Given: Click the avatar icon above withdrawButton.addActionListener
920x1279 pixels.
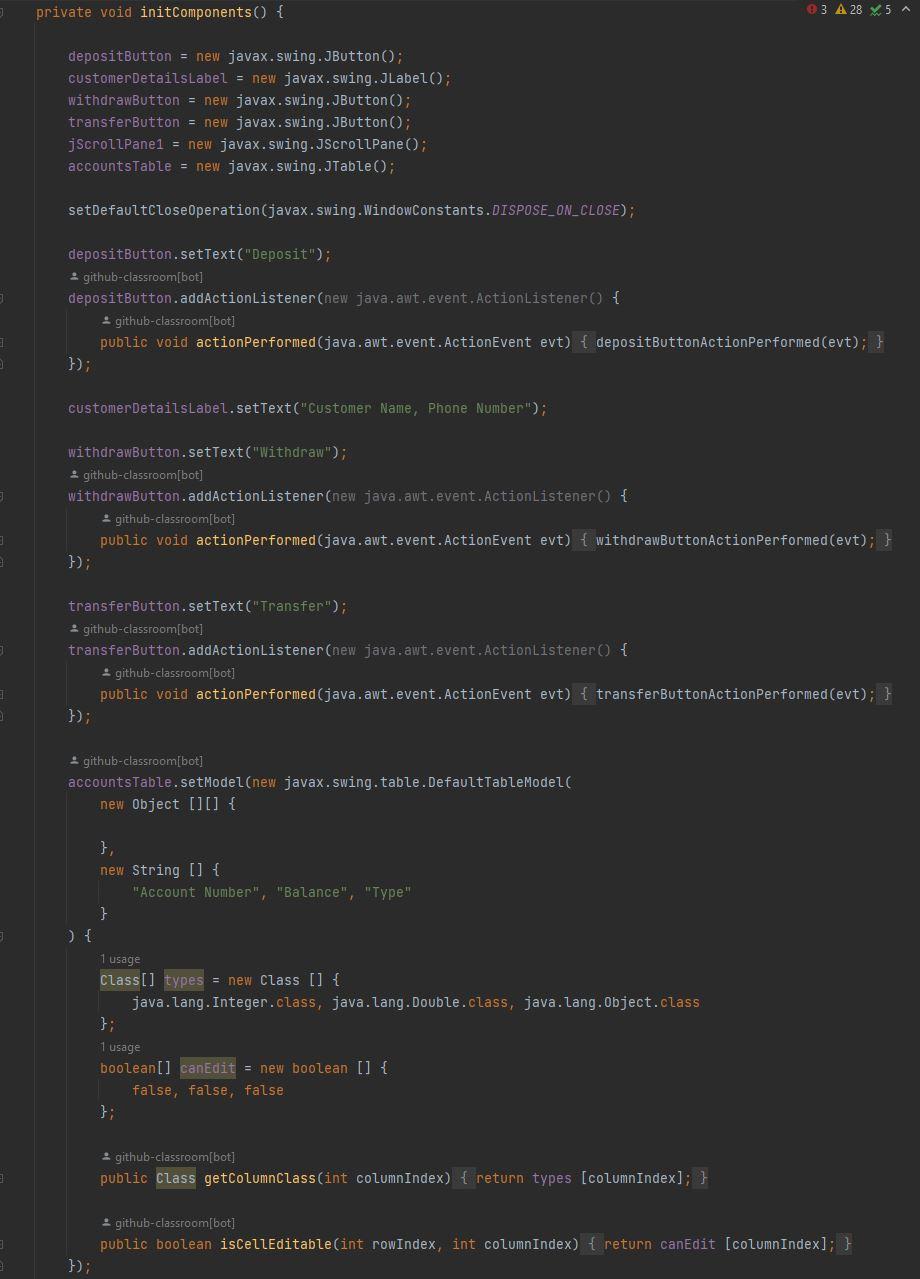Looking at the screenshot, I should click(x=74, y=474).
